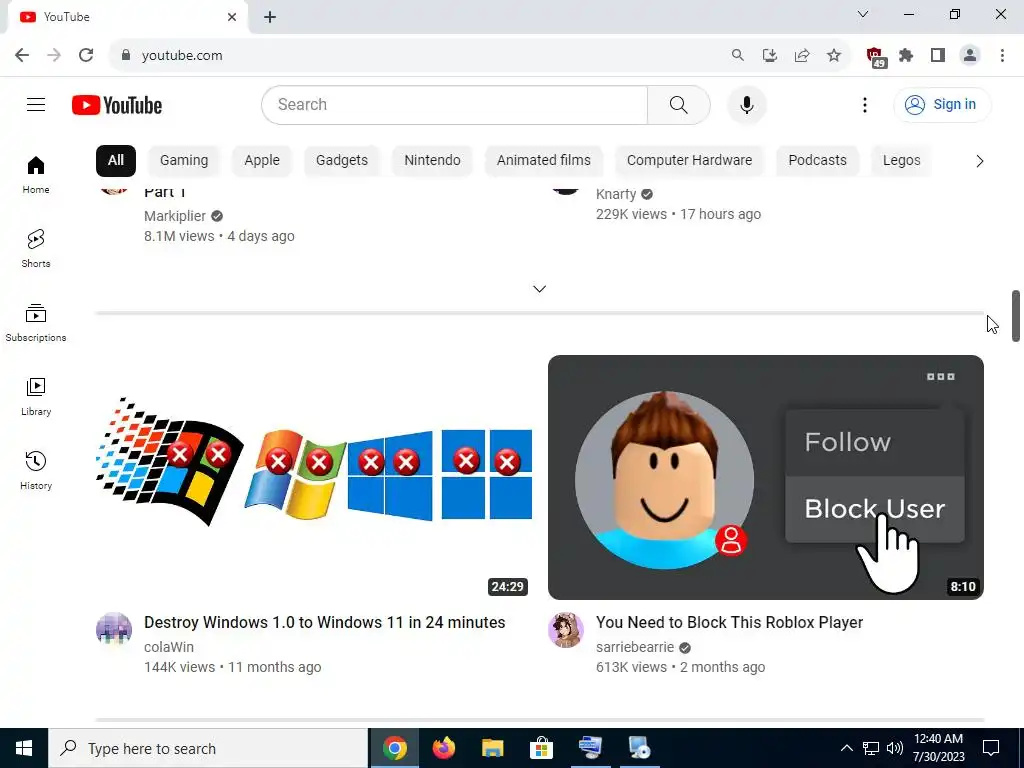
Task: Open a new browser tab
Action: (x=270, y=17)
